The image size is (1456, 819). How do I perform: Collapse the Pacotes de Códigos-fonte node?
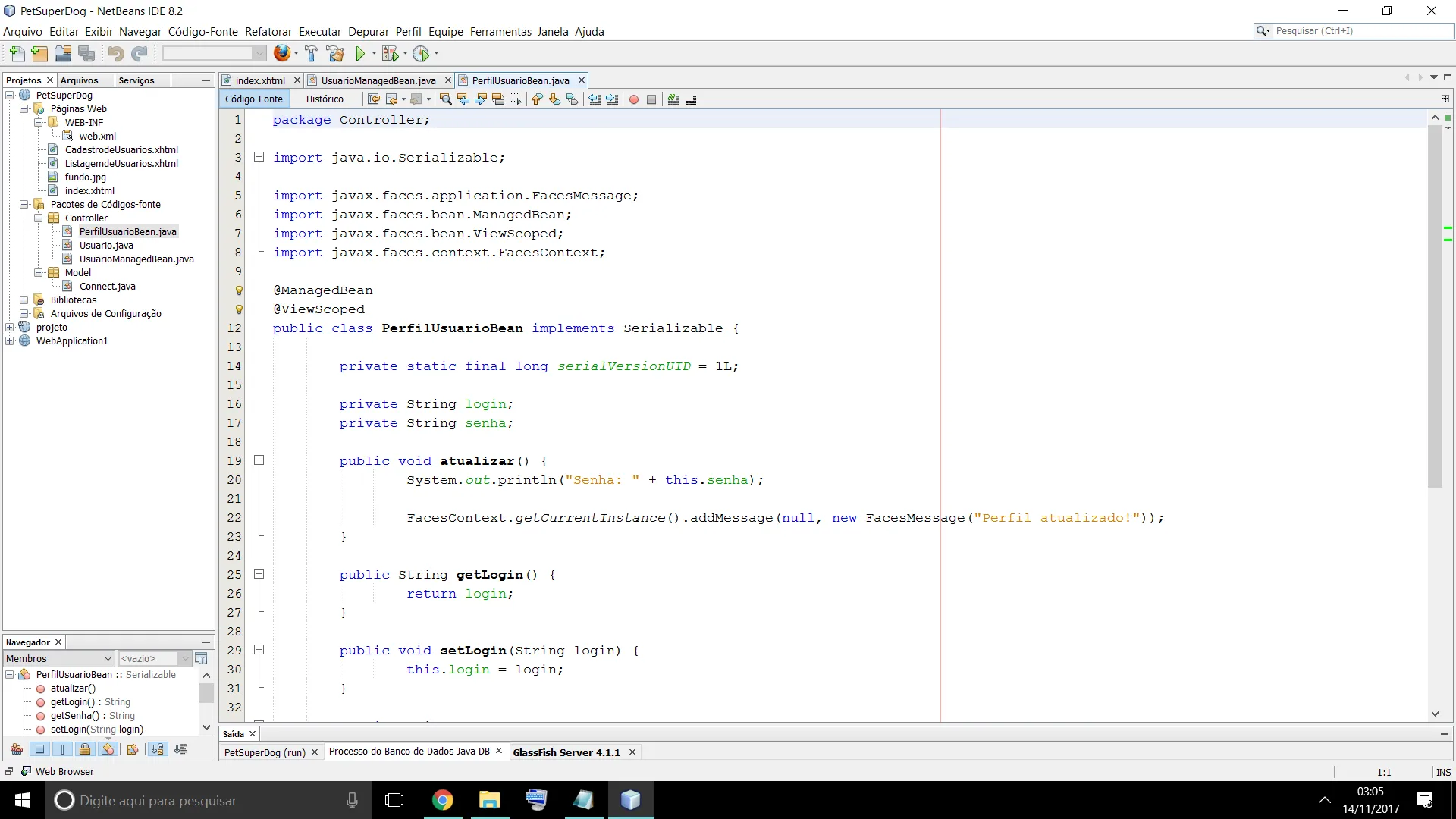[x=24, y=205]
